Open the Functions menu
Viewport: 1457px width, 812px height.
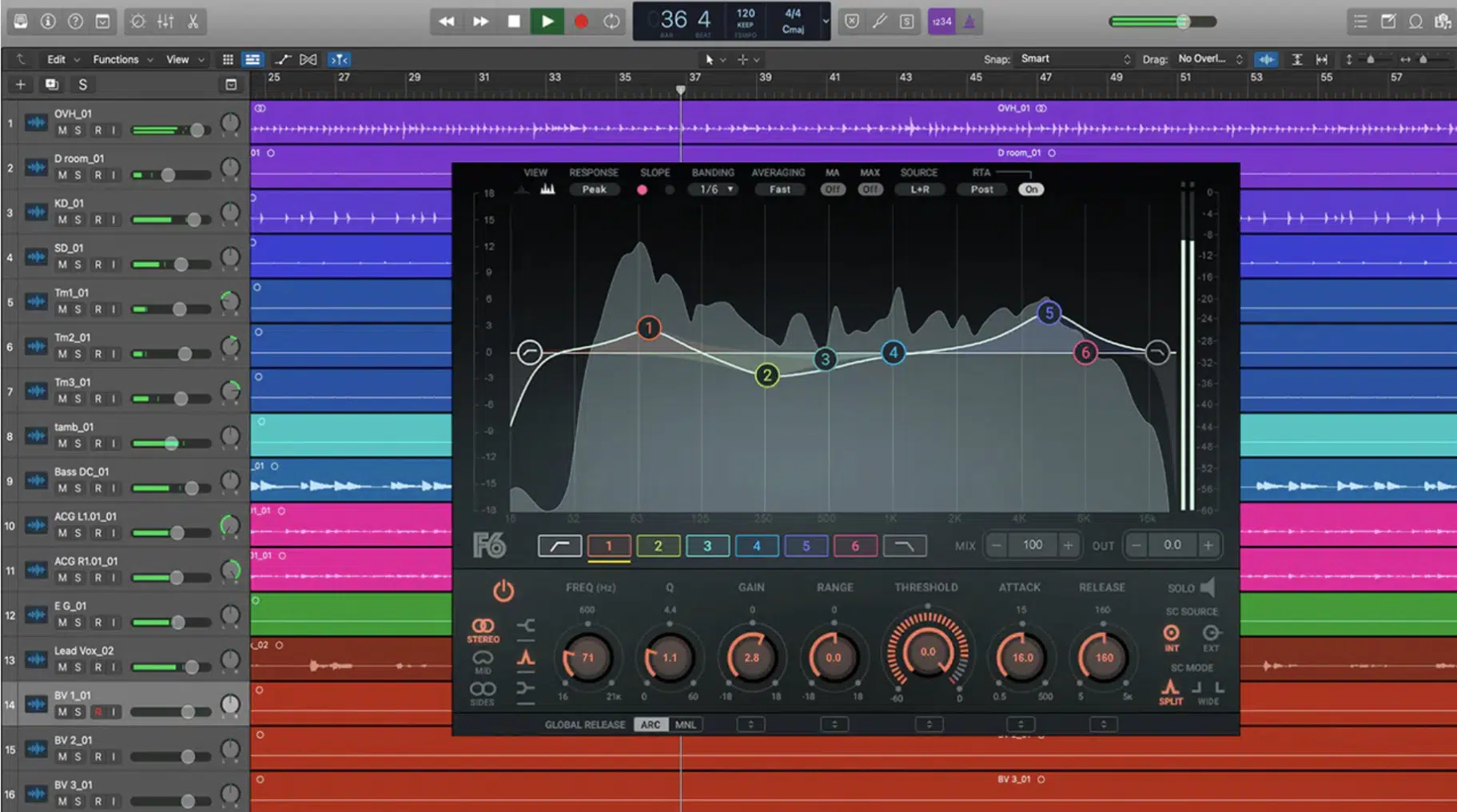(123, 59)
